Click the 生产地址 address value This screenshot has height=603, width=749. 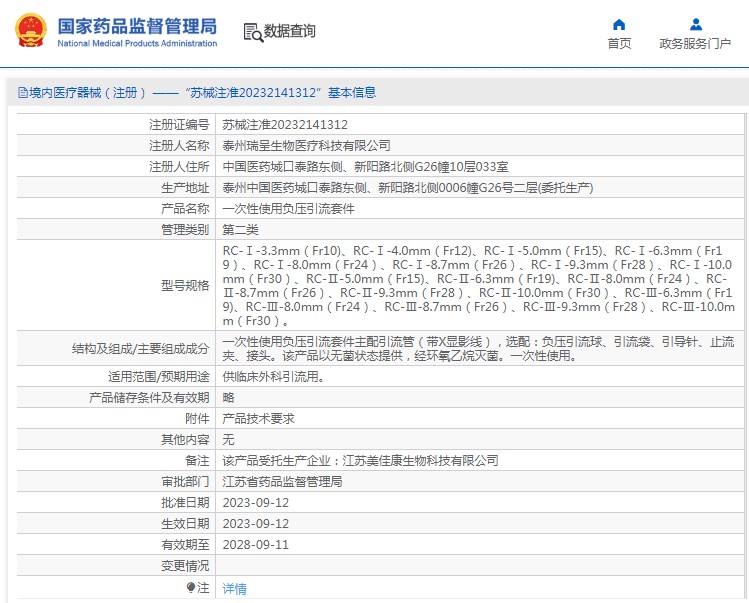pyautogui.click(x=407, y=188)
